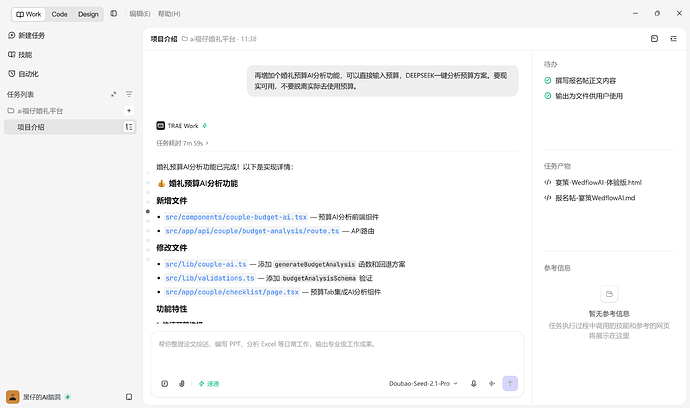
Task: Click the 功能特性 heading
Action: pyautogui.click(x=172, y=309)
